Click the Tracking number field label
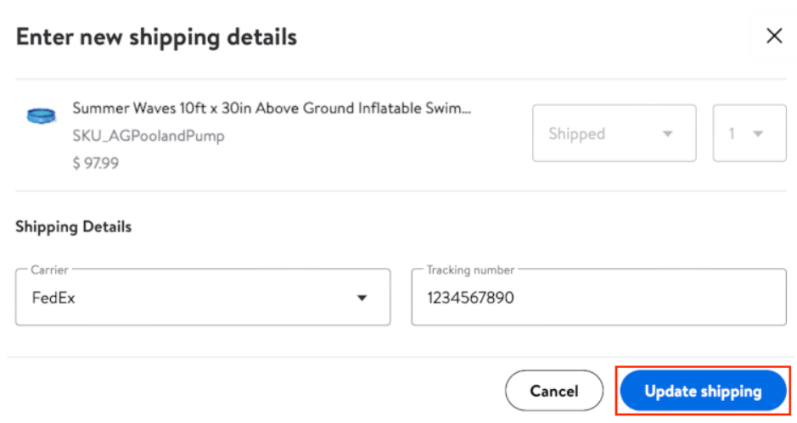Screen dimensions: 797x423 tap(470, 270)
